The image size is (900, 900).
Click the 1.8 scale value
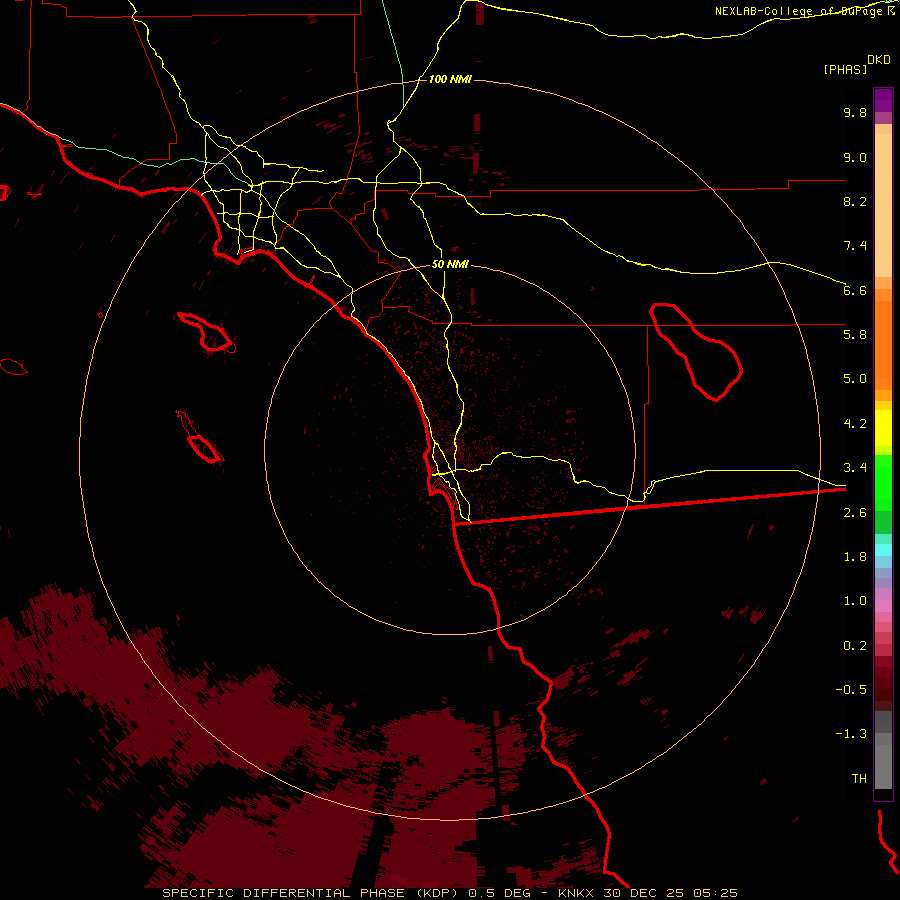tap(855, 557)
